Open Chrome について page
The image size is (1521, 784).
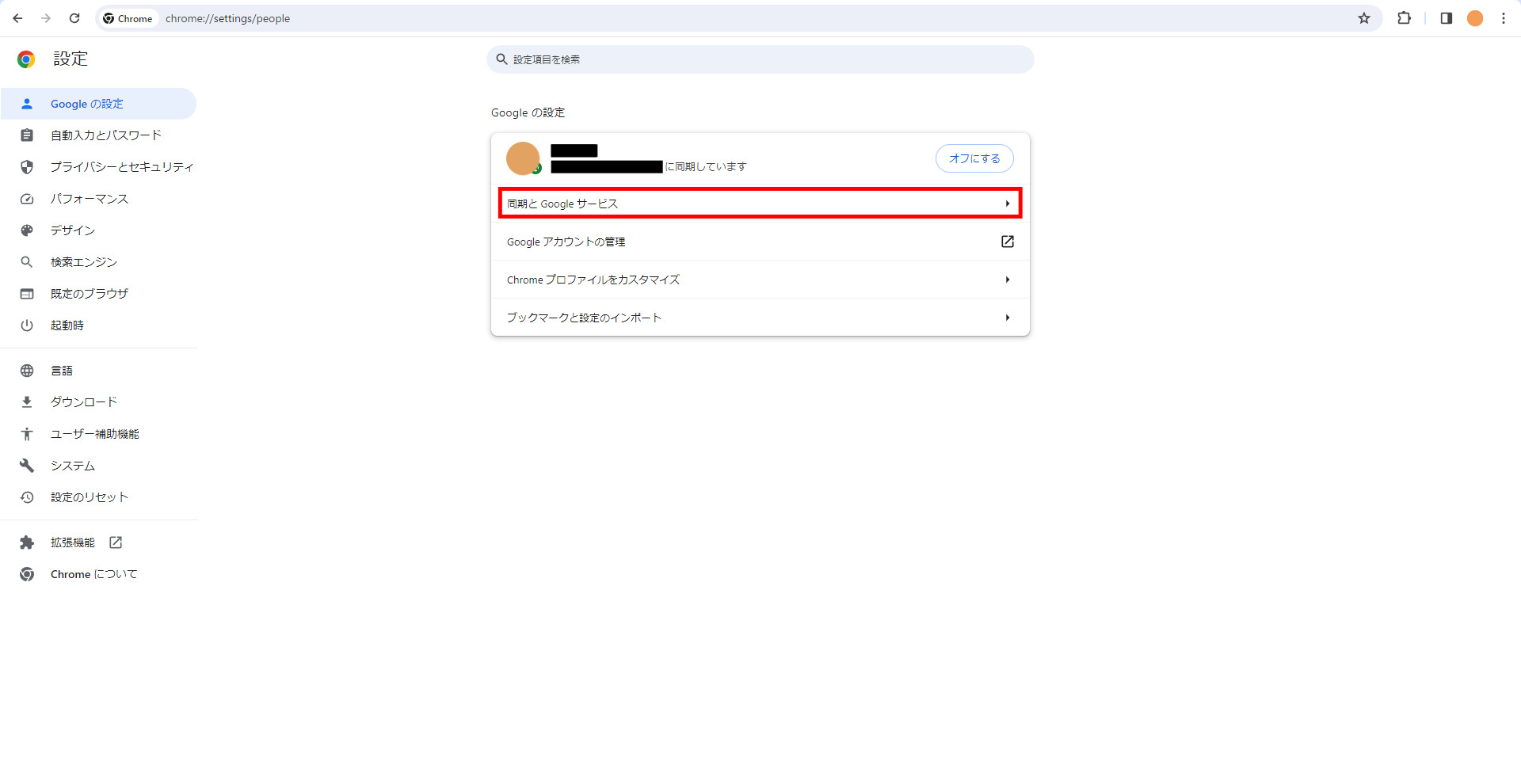coord(93,574)
